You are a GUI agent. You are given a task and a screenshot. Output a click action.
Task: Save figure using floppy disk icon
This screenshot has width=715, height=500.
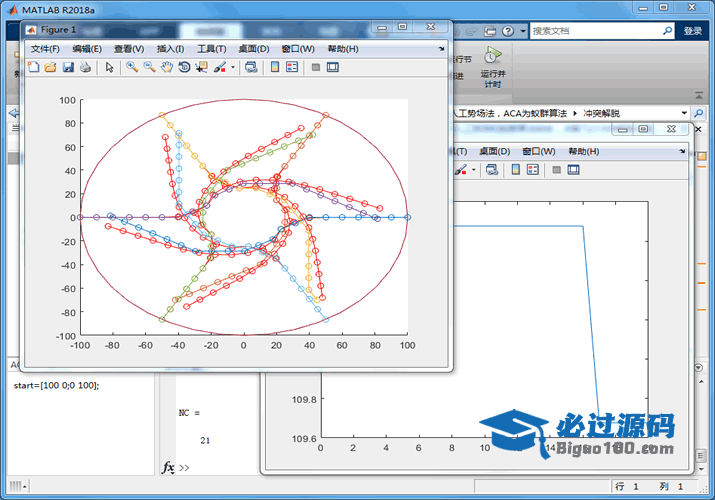point(68,67)
